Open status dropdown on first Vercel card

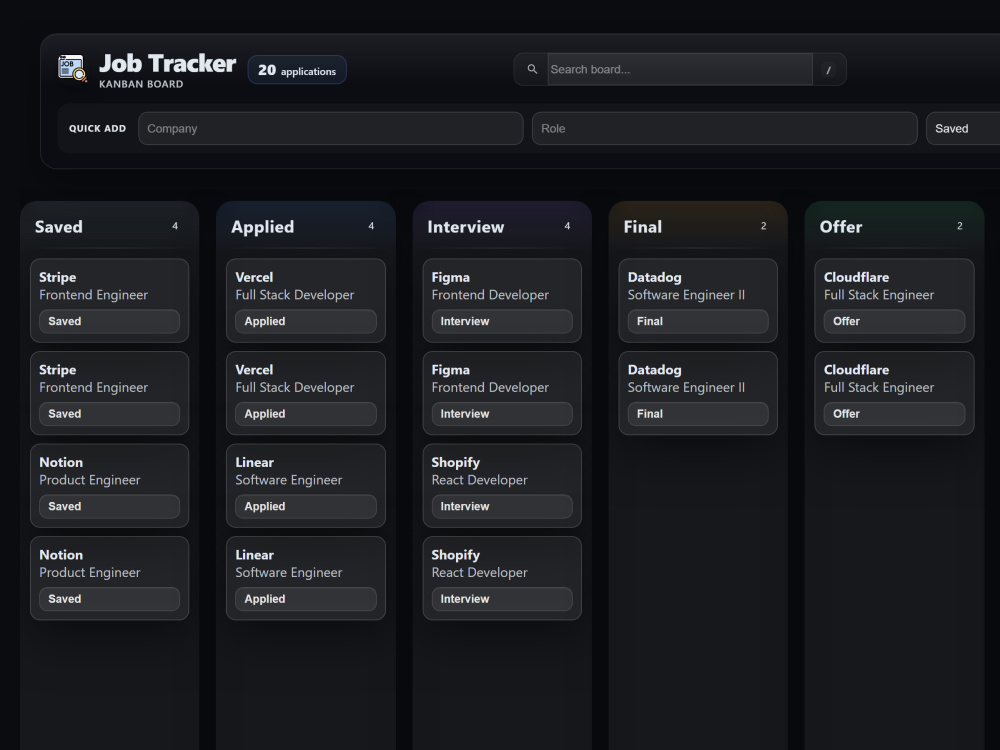[306, 321]
